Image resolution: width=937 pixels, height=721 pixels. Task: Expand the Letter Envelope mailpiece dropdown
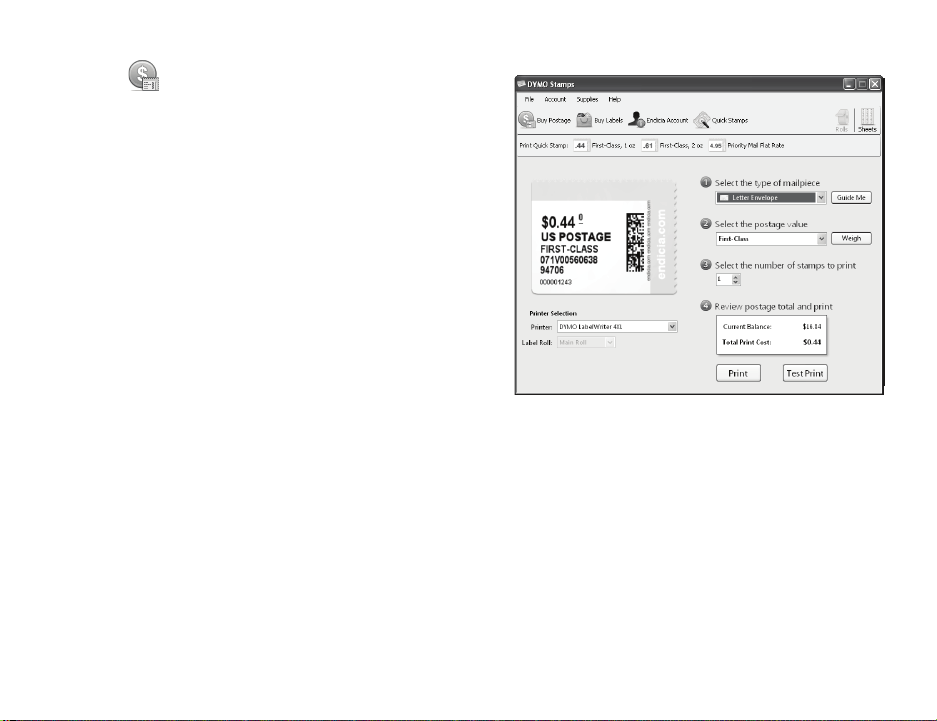point(821,198)
